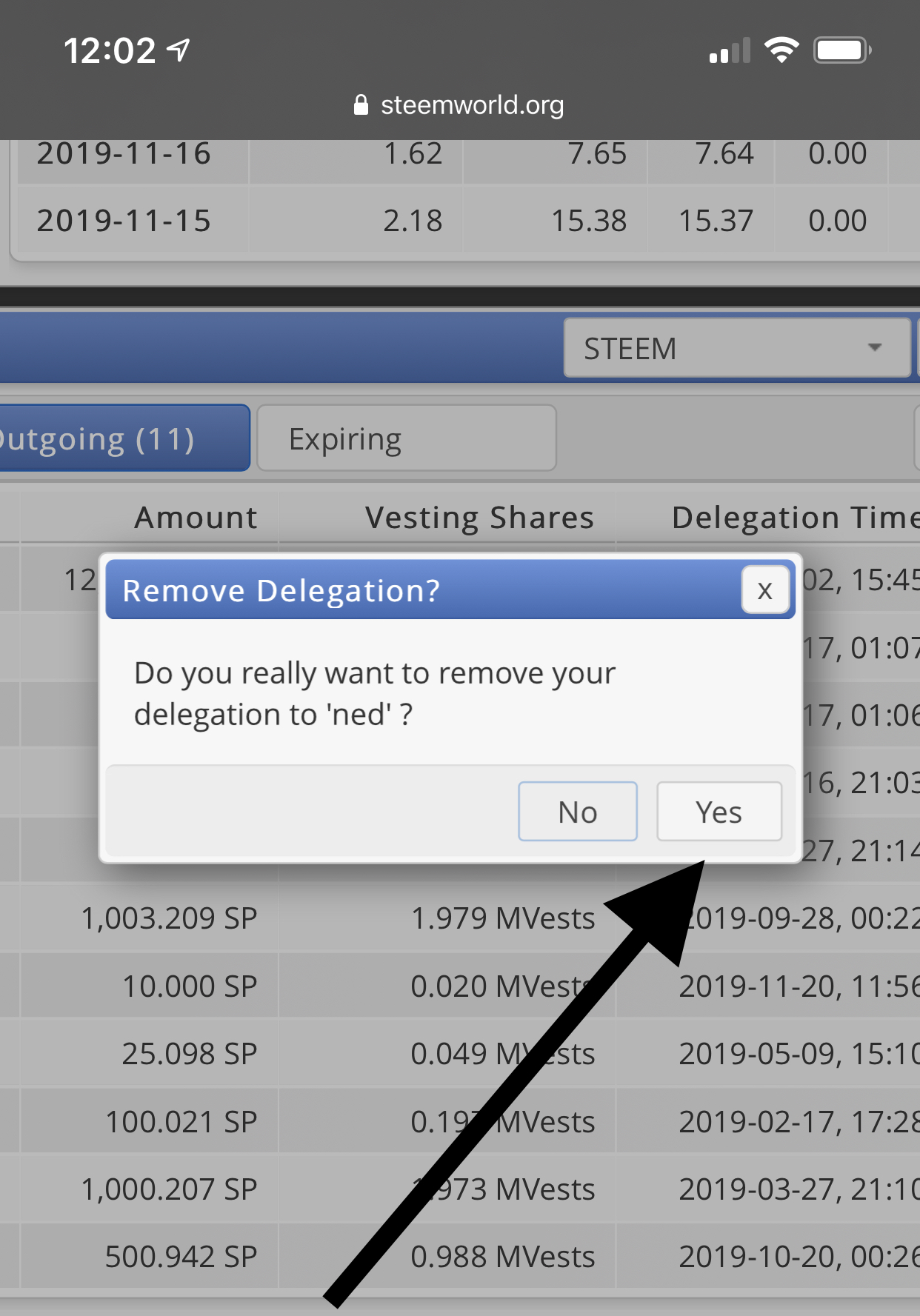Tap the steemworld.org address bar

click(459, 105)
